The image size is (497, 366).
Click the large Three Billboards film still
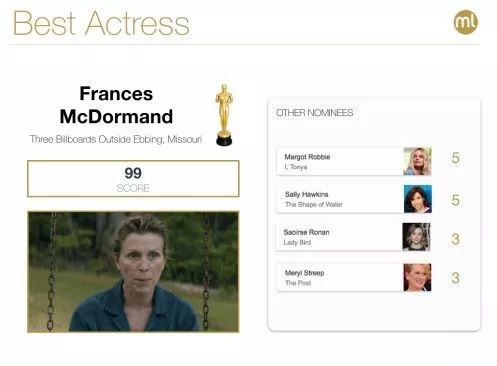(x=133, y=272)
